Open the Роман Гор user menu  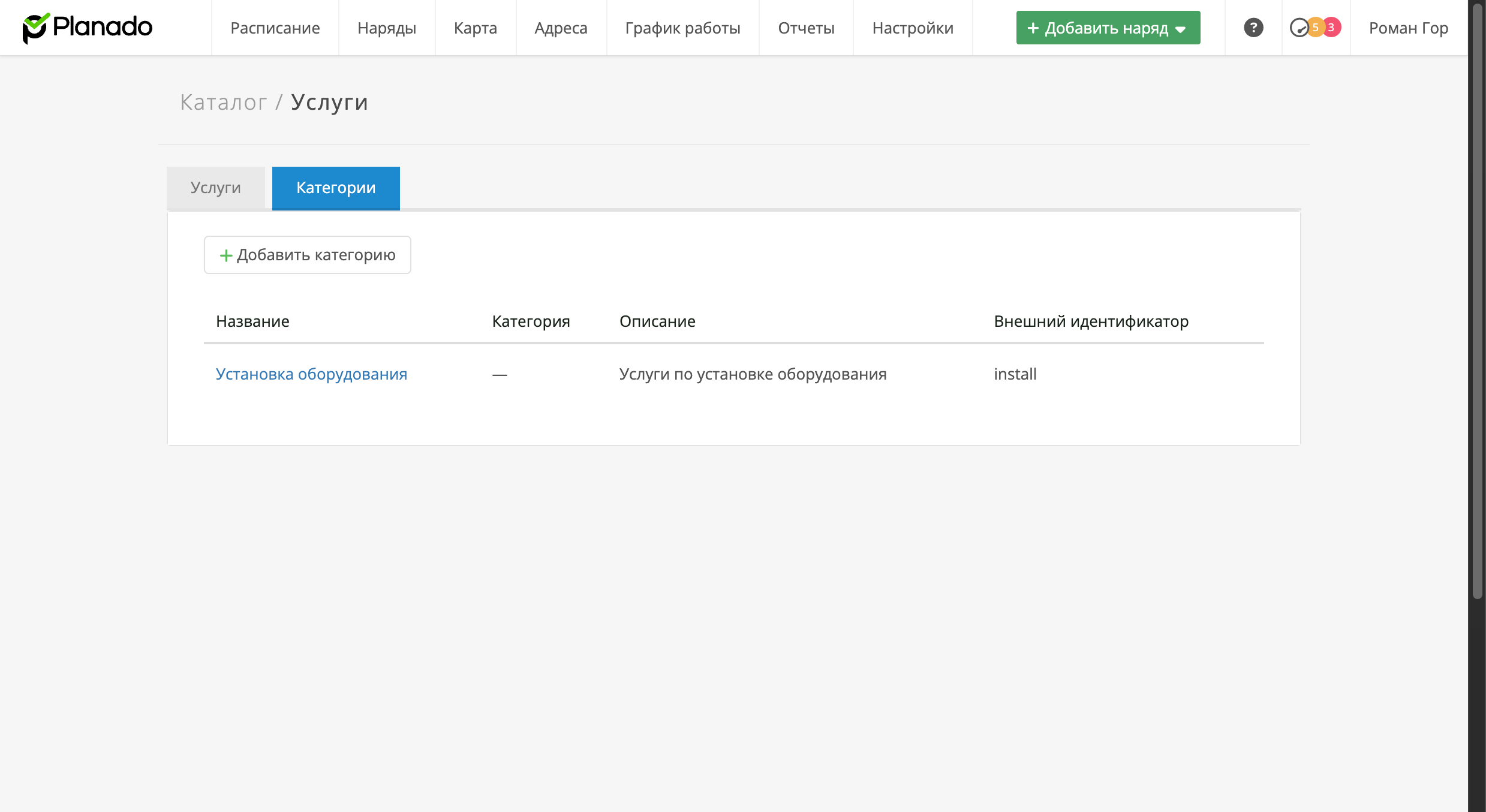pos(1408,28)
